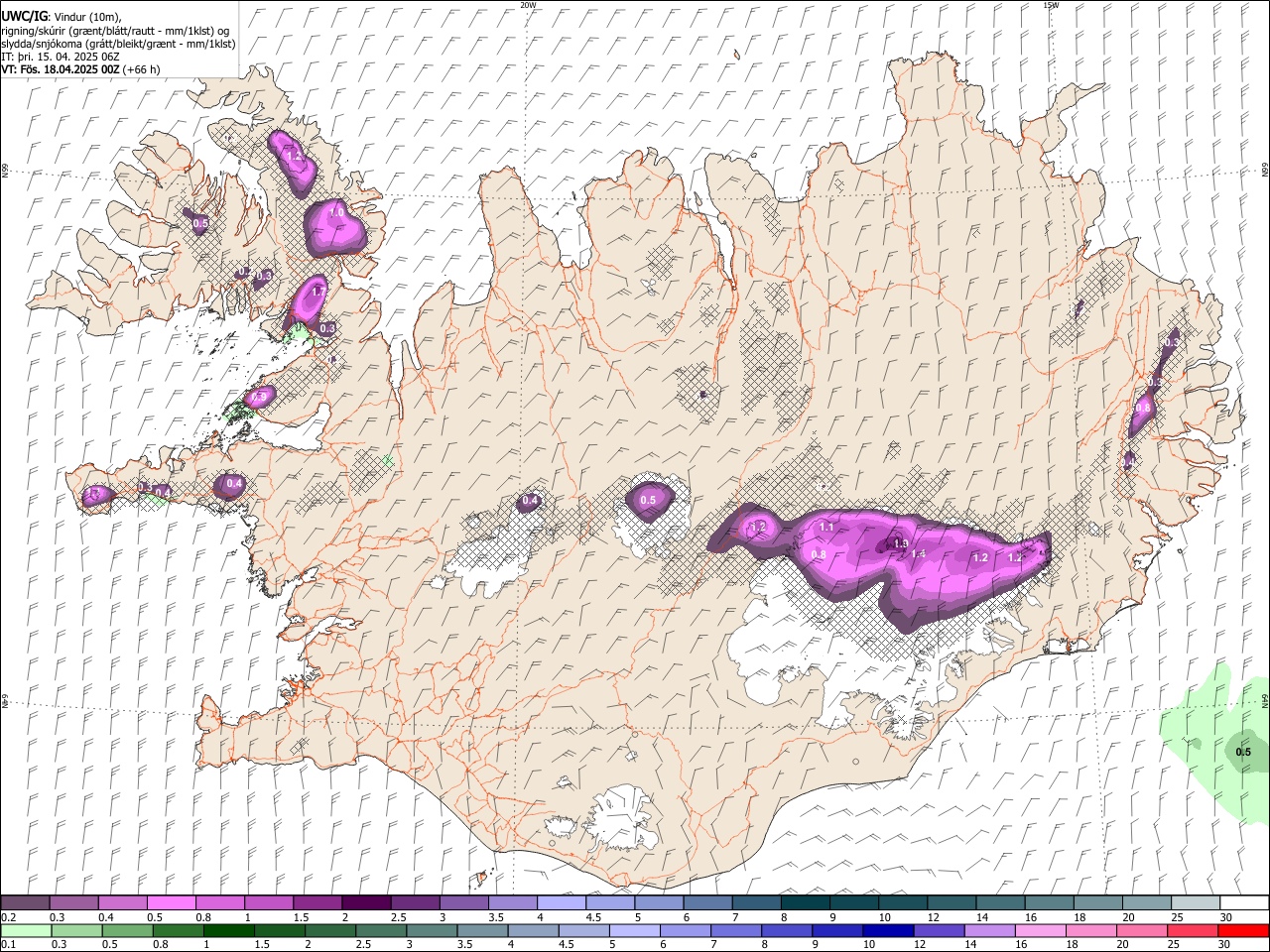
Task: Click upper legend magenta swatch between 0.5 and 0.8
Action: pos(171,903)
